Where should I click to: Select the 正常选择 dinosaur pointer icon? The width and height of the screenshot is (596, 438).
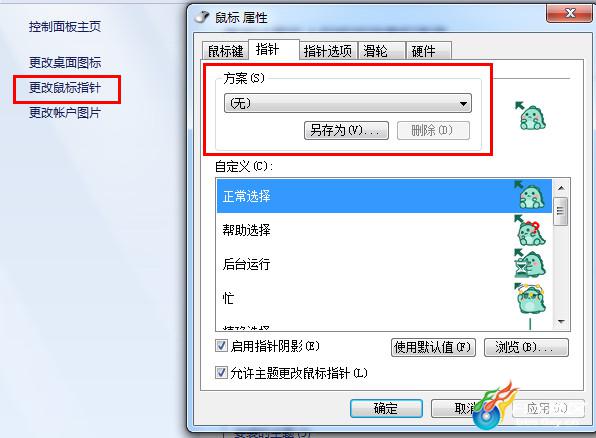coord(529,195)
